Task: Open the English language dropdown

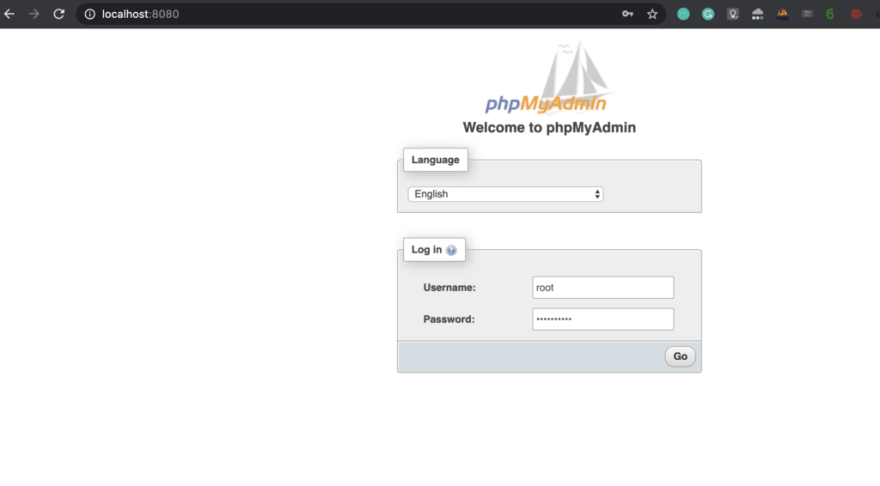Action: (x=506, y=194)
